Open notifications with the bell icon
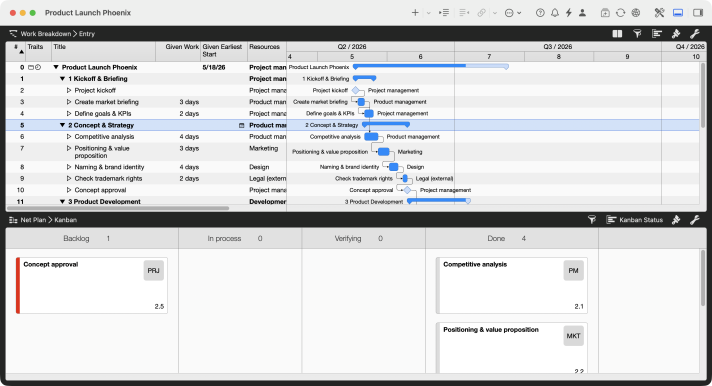The width and height of the screenshot is (712, 386). tap(555, 13)
